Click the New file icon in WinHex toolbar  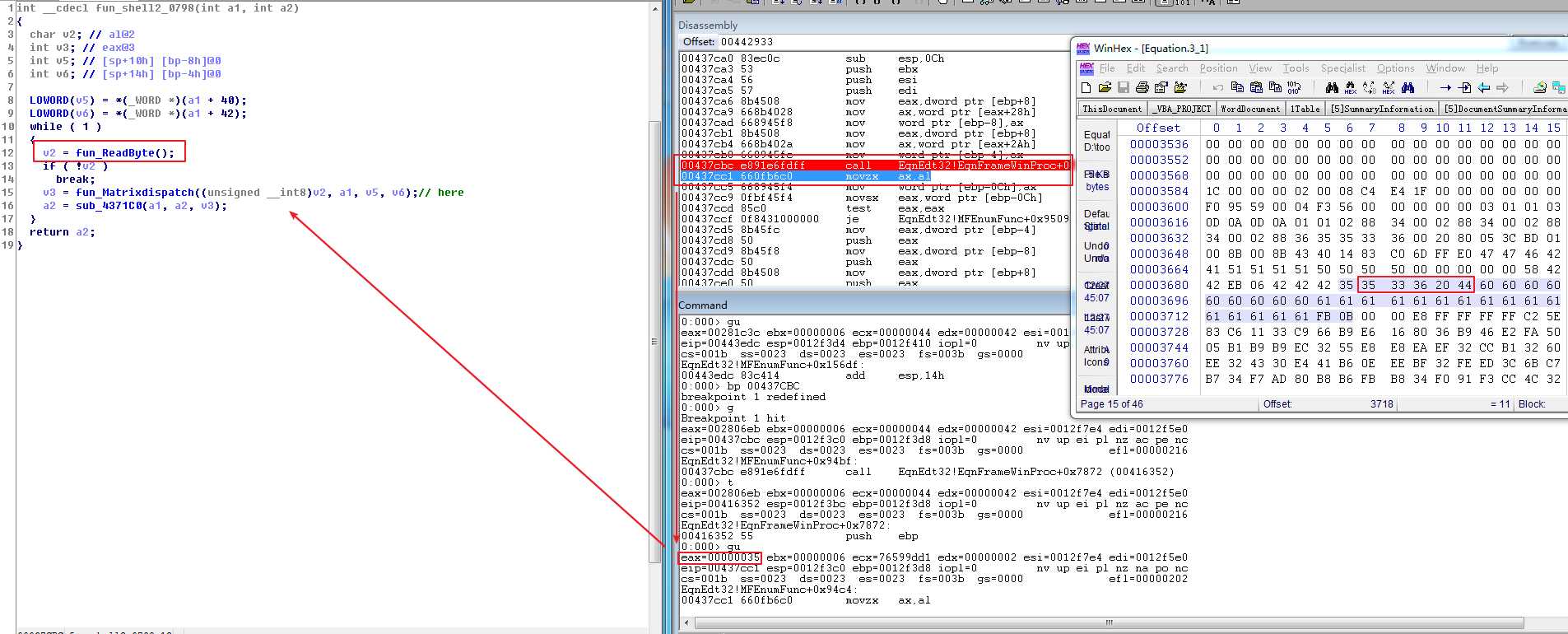1086,87
